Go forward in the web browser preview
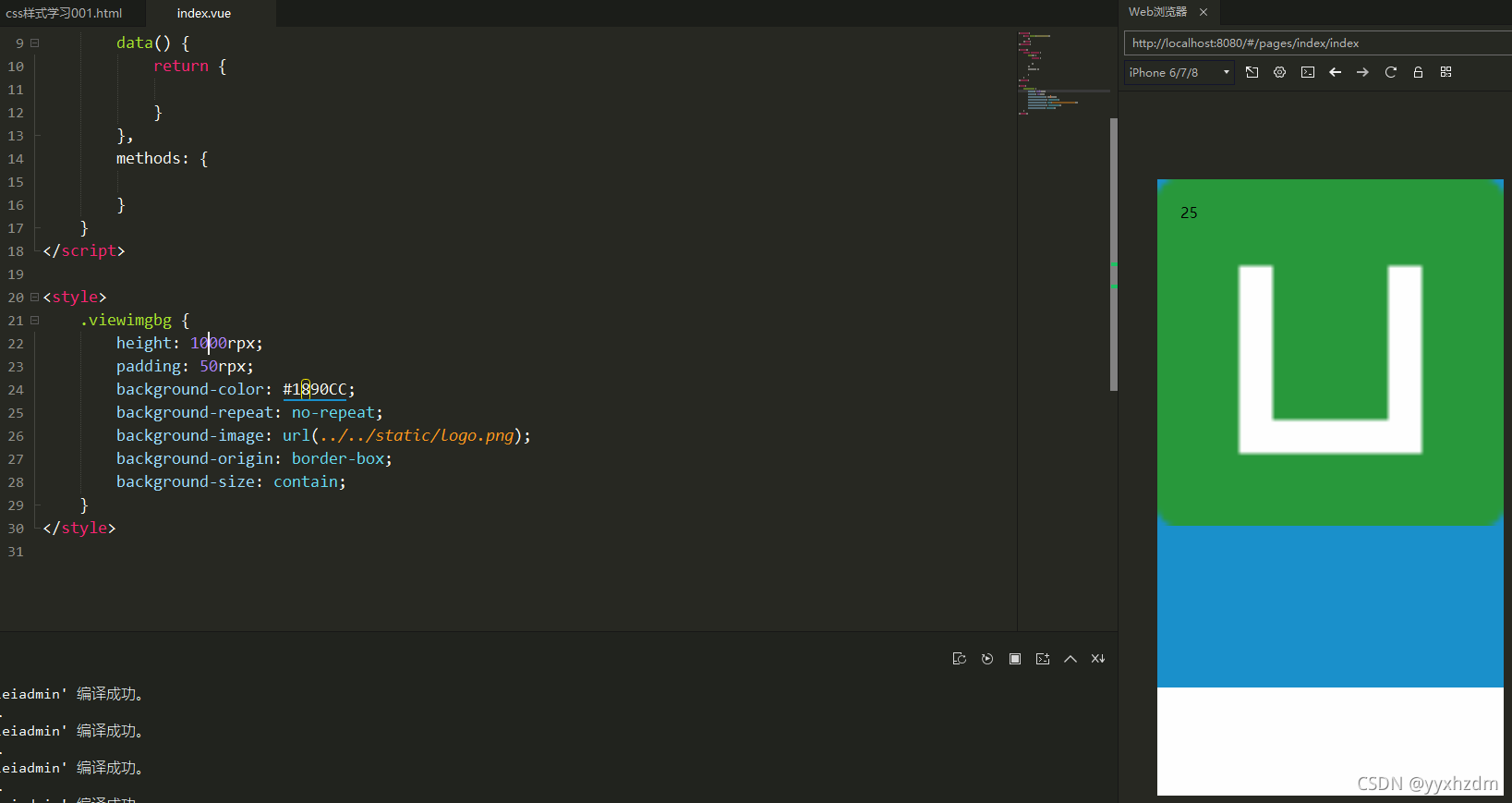Image resolution: width=1512 pixels, height=803 pixels. click(1362, 72)
